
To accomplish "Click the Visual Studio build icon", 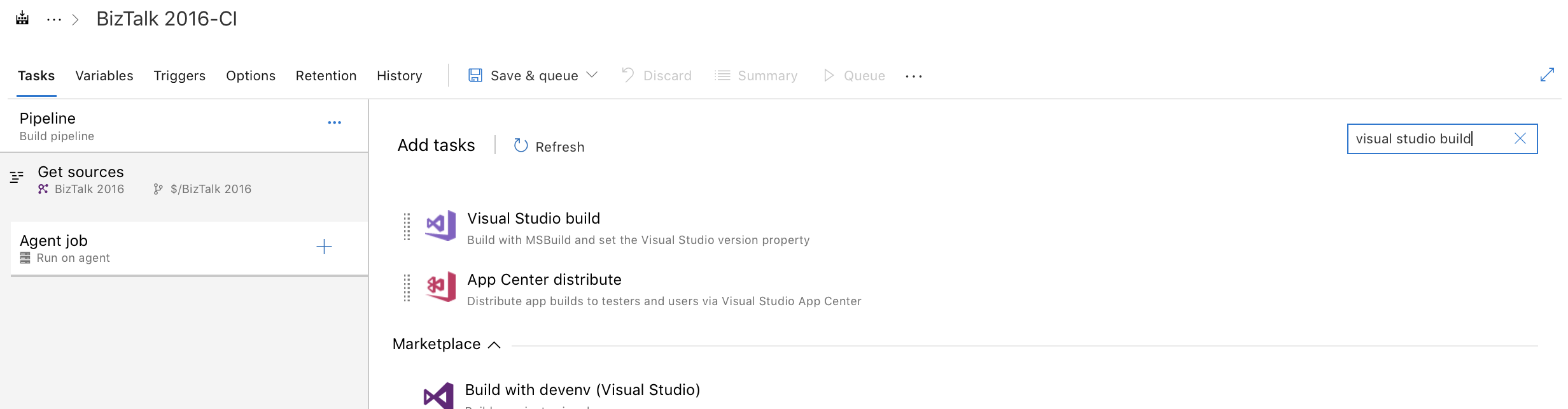I will tap(440, 226).
